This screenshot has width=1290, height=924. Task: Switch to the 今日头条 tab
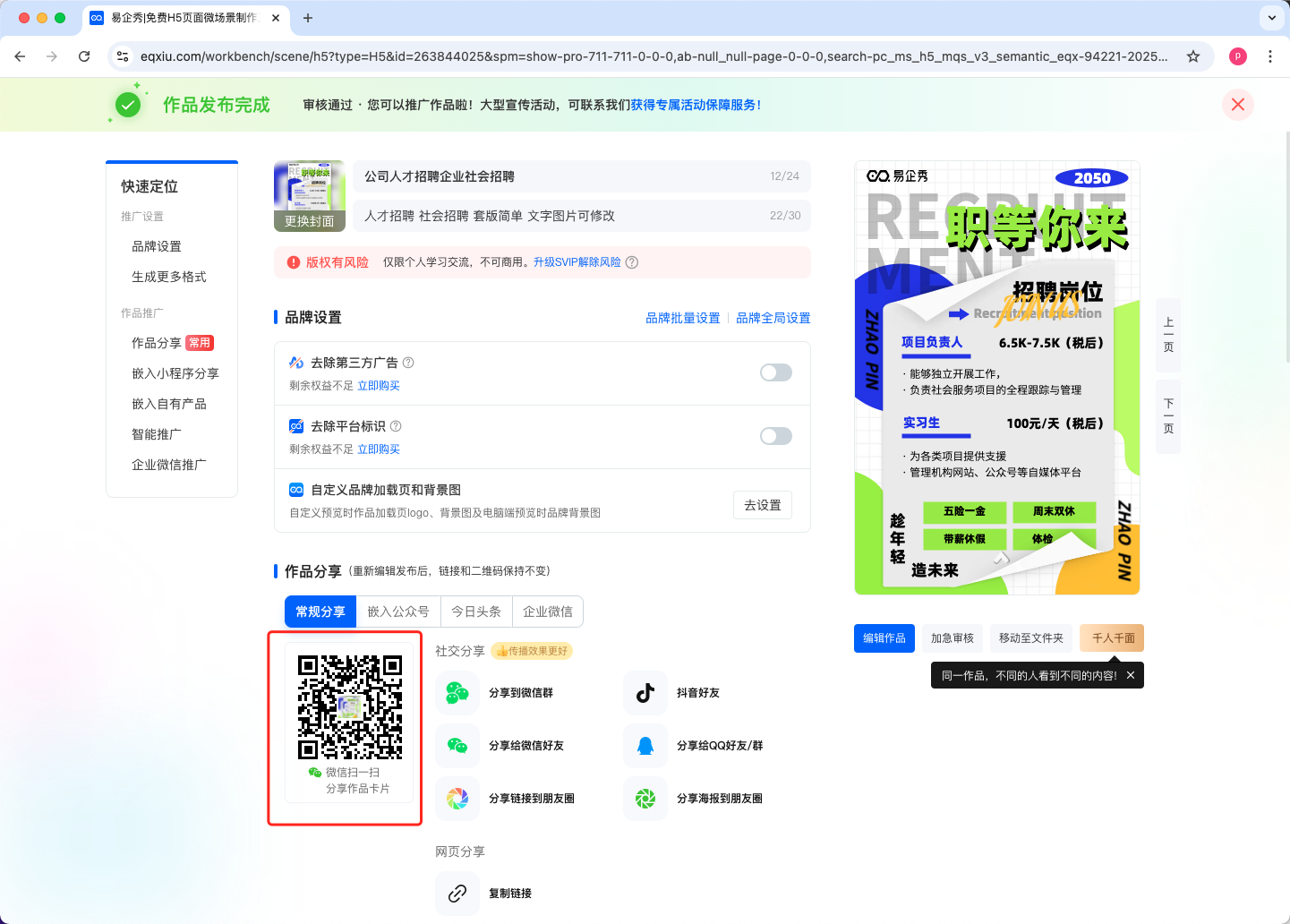476,612
